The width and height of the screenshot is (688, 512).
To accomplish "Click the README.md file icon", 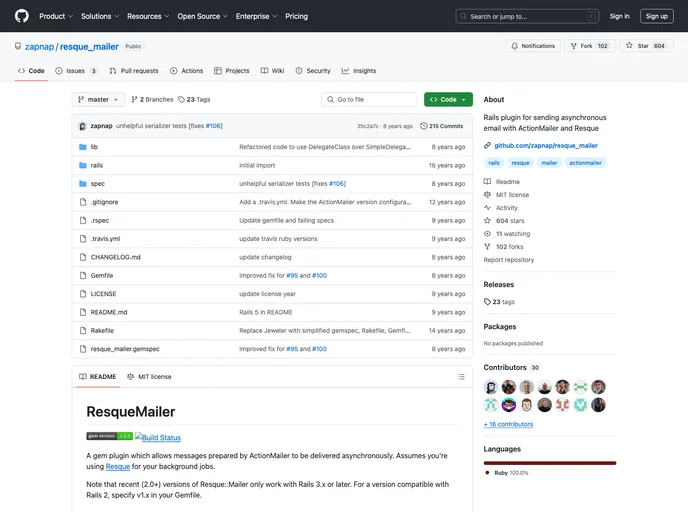I will [82, 312].
